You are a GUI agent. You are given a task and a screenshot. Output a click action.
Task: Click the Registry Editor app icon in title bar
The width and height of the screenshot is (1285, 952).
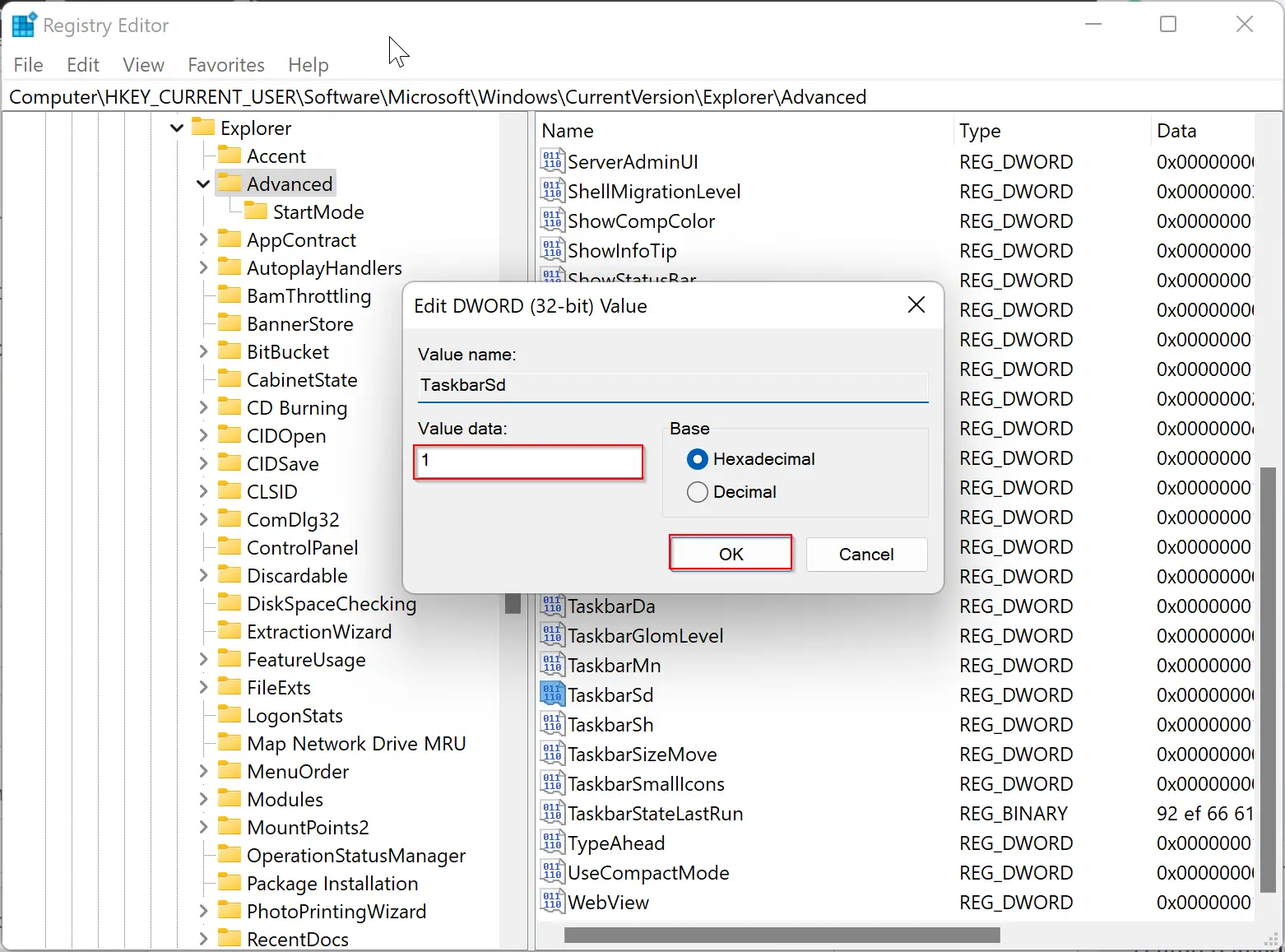point(24,25)
